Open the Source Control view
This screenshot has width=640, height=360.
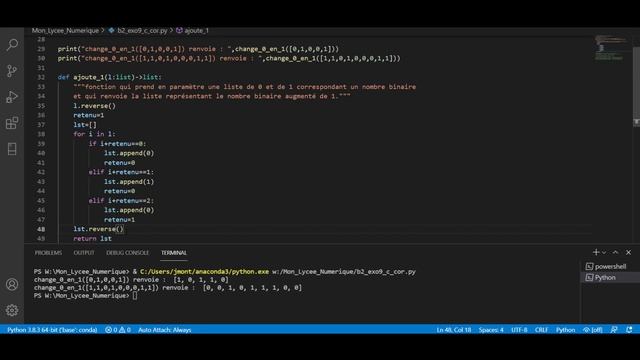coord(12,71)
